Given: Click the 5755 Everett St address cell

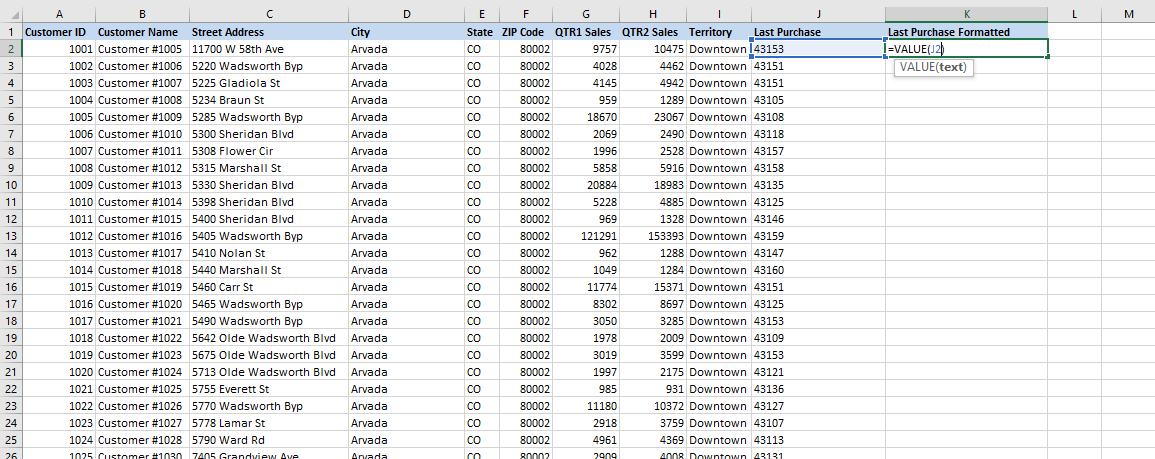Looking at the screenshot, I should pos(268,389).
